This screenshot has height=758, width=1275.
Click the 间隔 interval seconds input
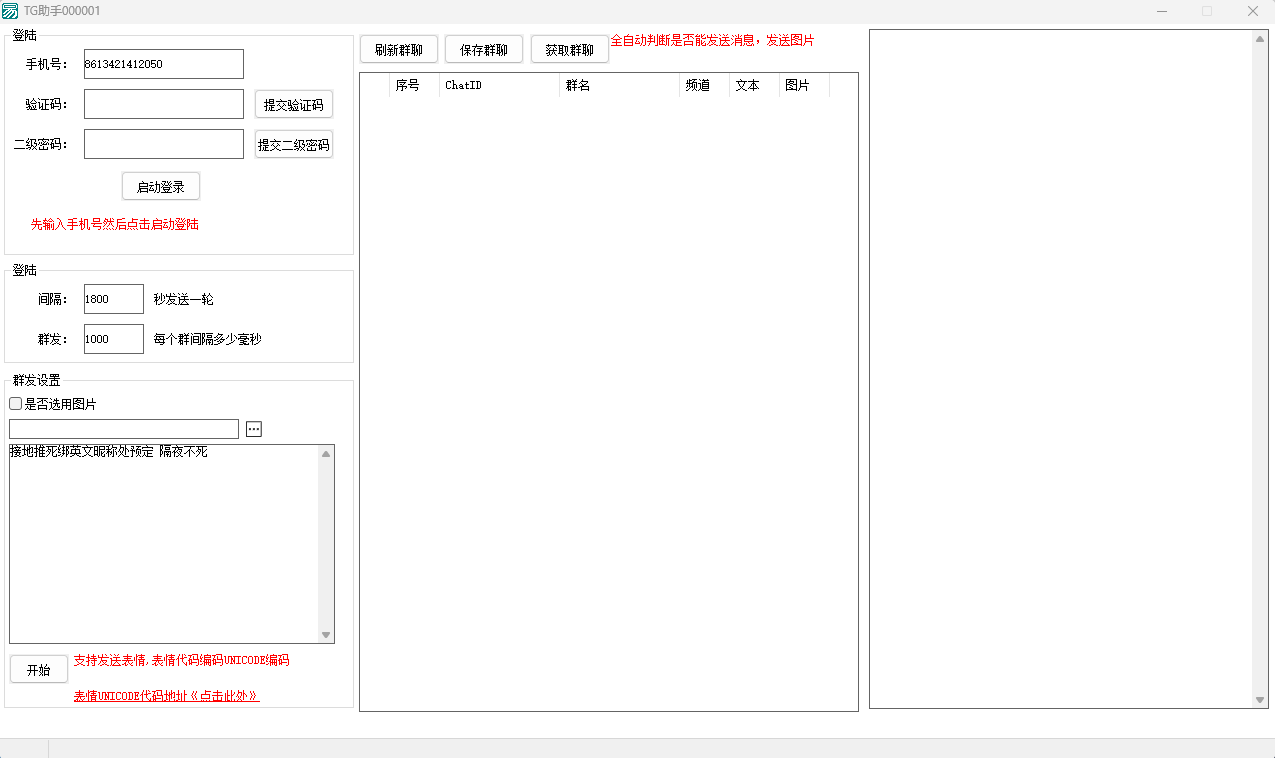[114, 299]
